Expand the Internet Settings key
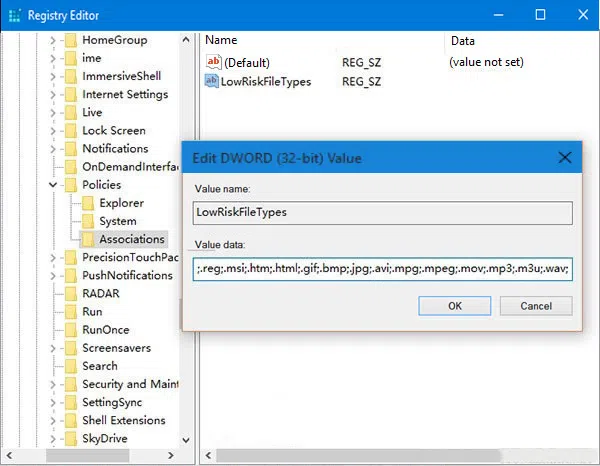 click(x=53, y=95)
